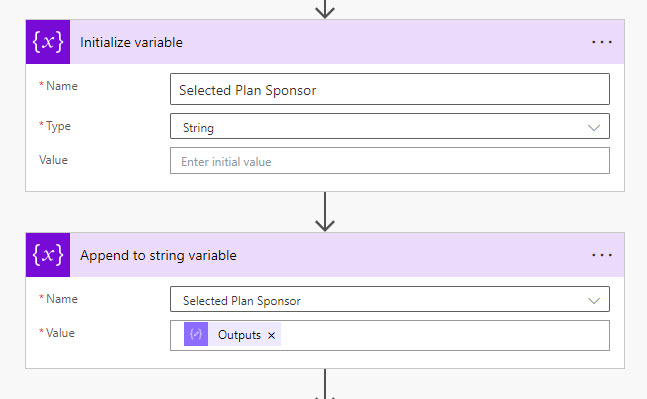
Task: Remove the Outputs token with the X
Action: (271, 335)
